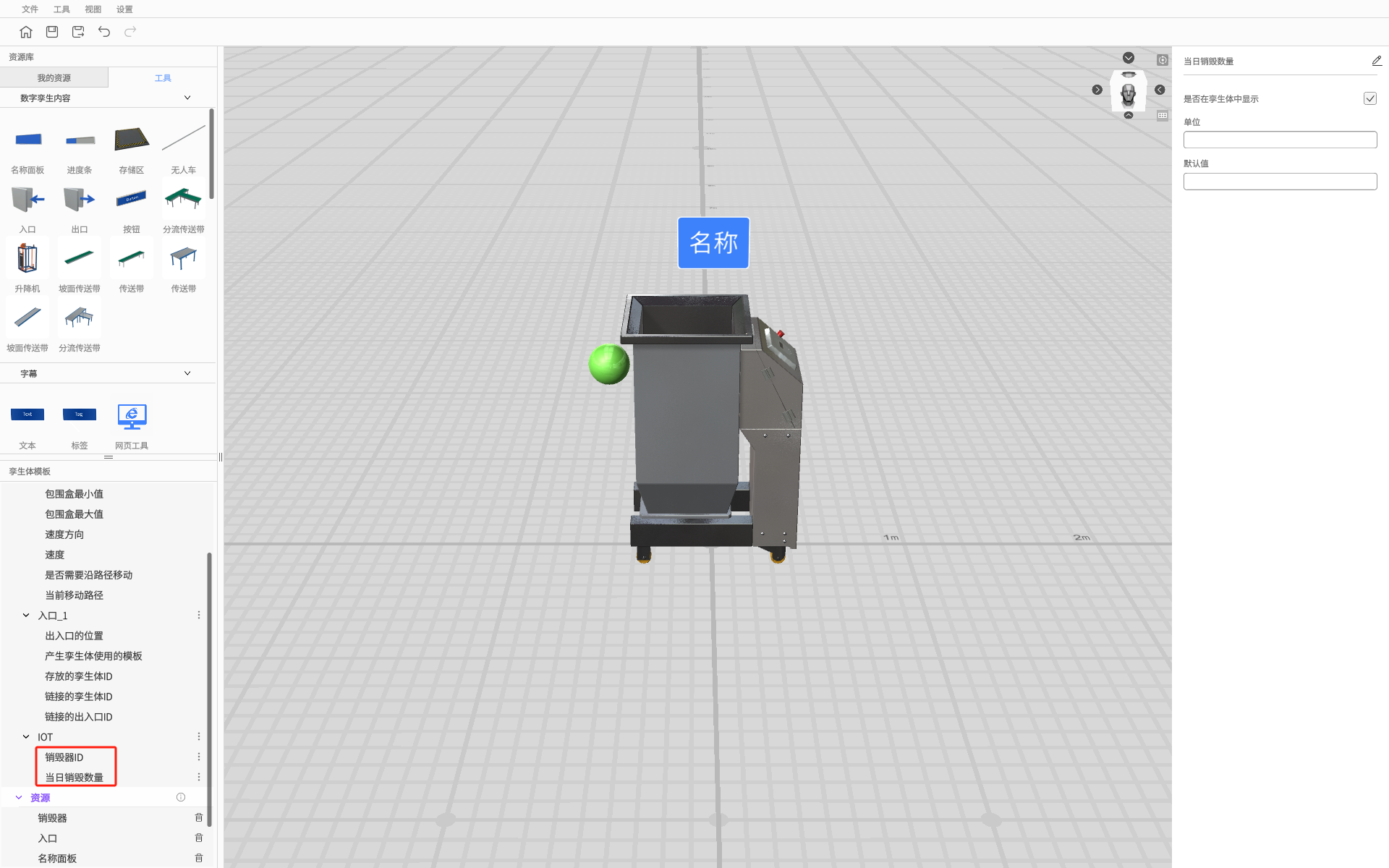This screenshot has height=868, width=1389.
Task: Click the trash icon beside 销毁器 resource
Action: click(x=199, y=817)
